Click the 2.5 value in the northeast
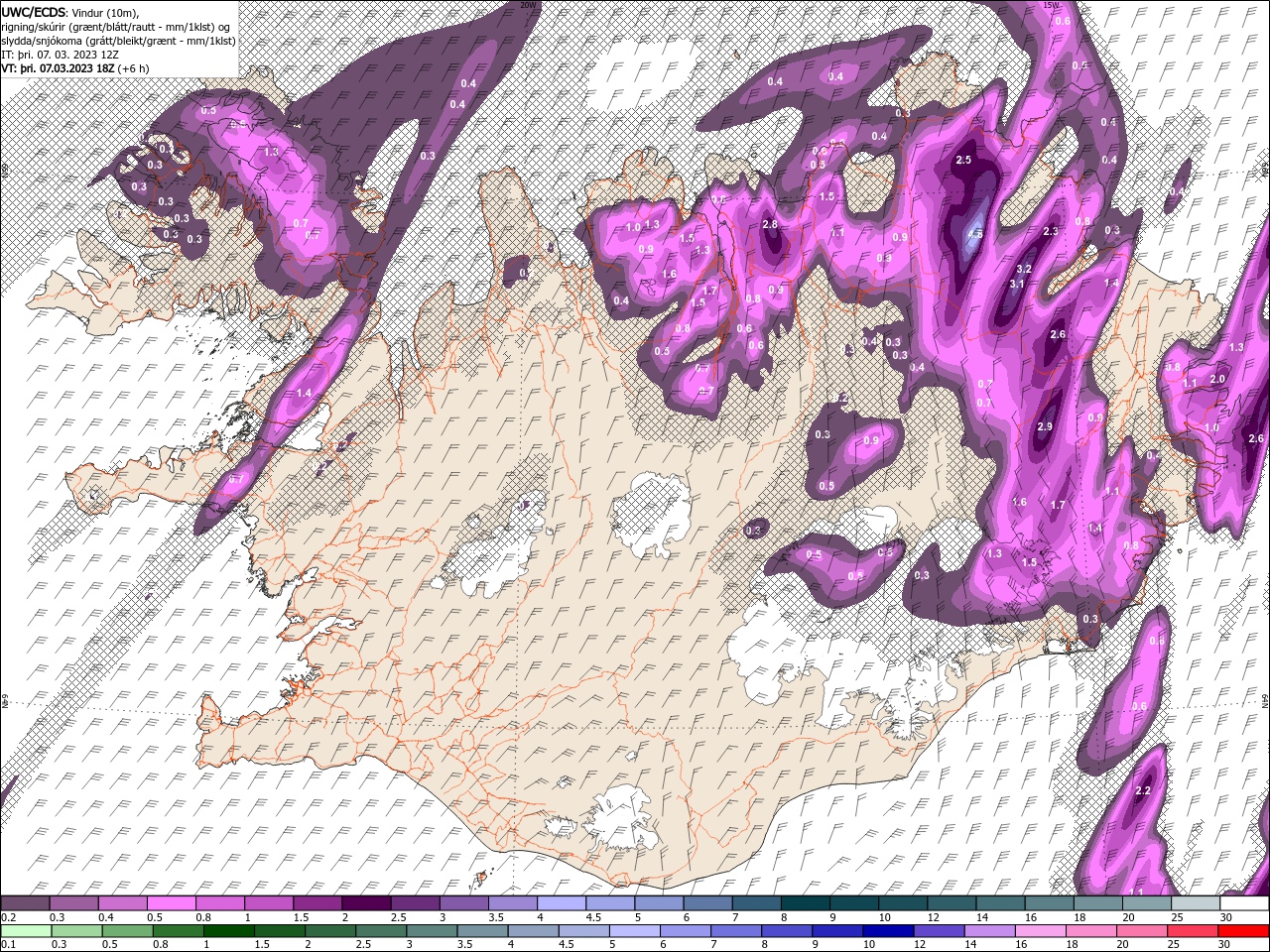 (963, 160)
